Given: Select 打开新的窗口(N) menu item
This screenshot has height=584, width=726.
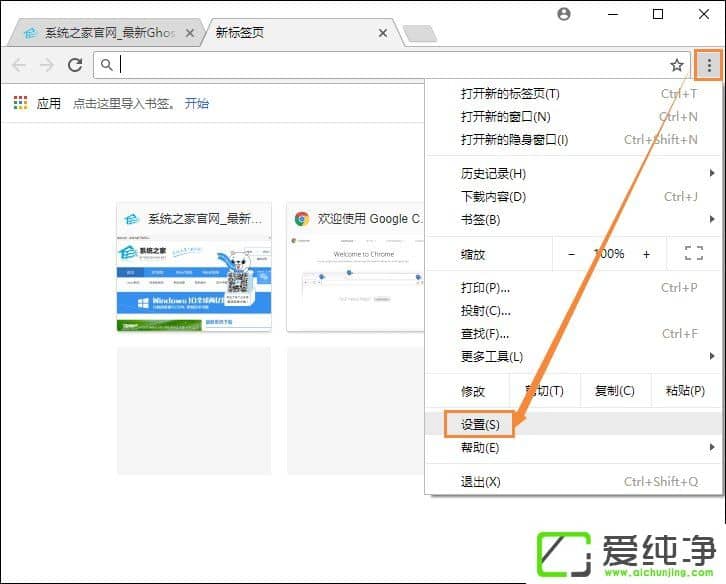Looking at the screenshot, I should 574,117.
